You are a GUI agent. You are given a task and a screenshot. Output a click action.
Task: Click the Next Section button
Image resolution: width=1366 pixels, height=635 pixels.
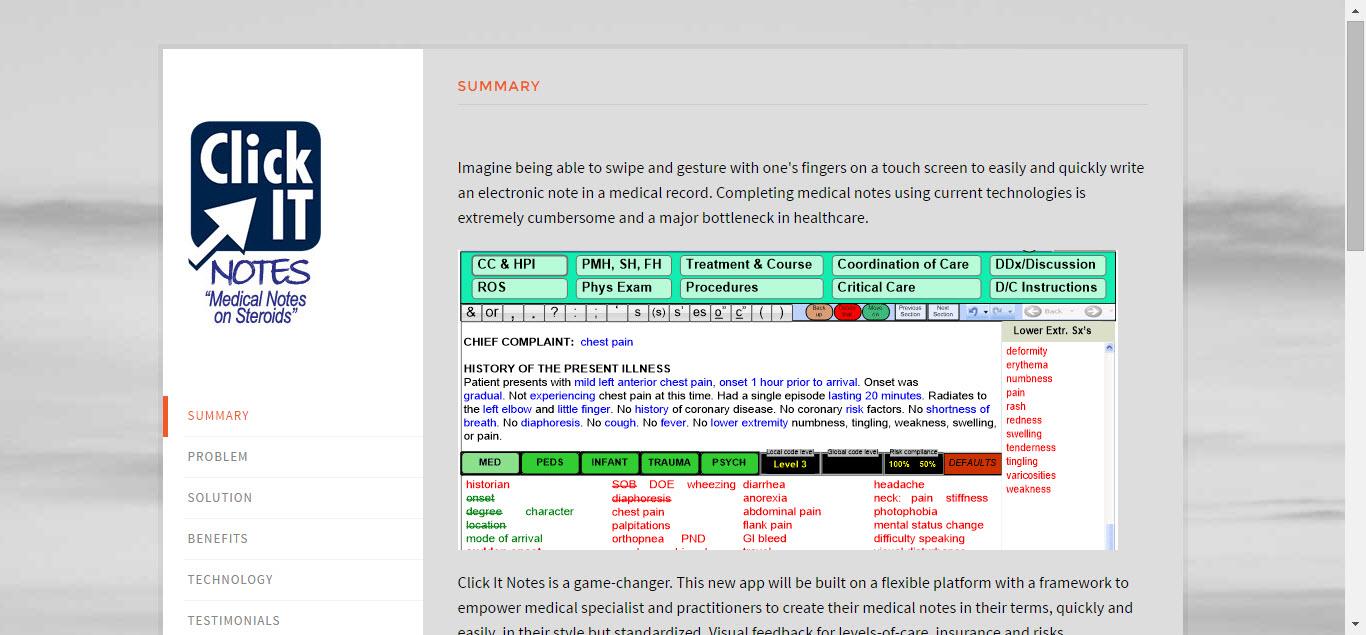(943, 312)
